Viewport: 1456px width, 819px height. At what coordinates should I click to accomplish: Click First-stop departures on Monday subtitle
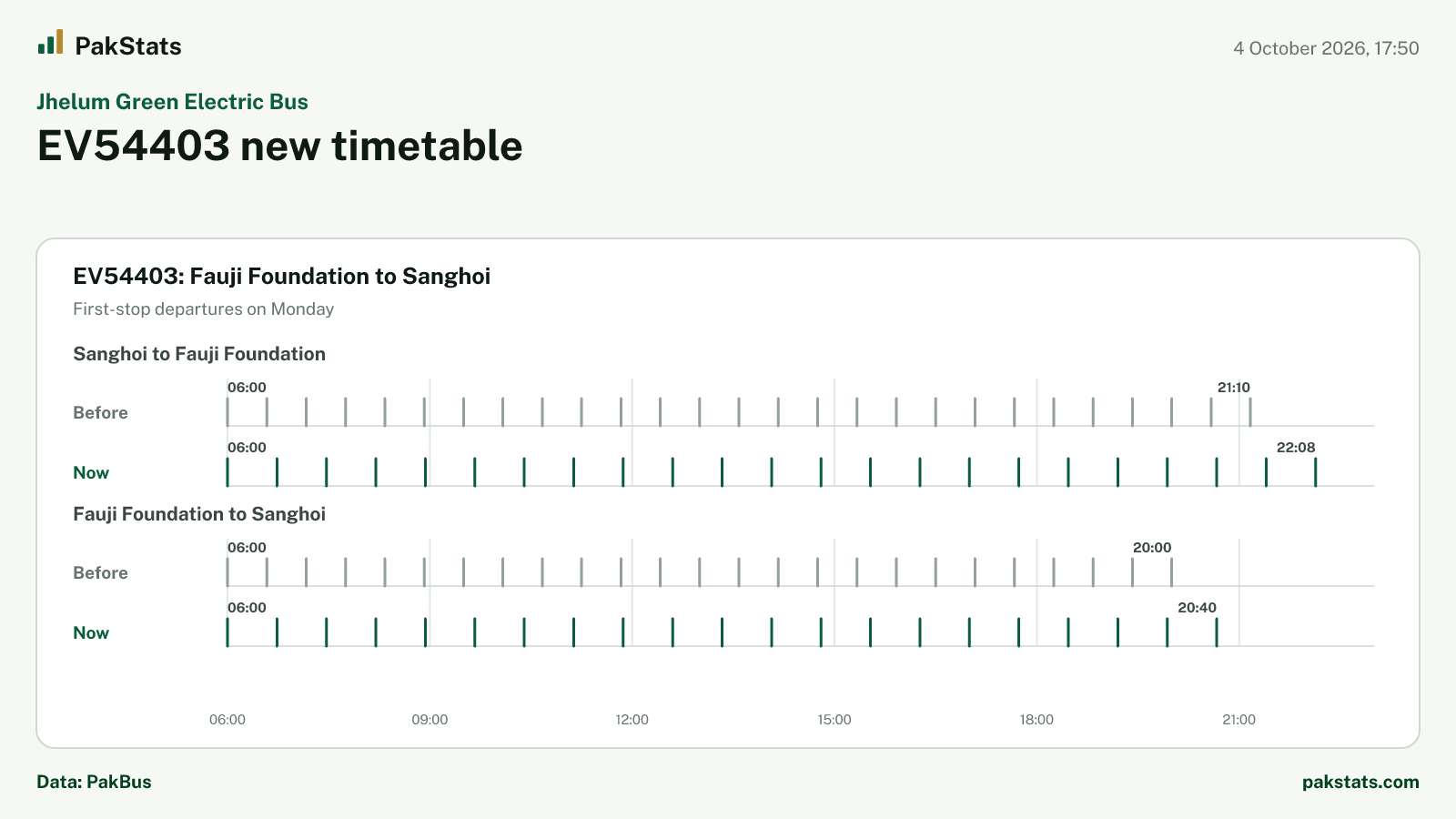click(x=203, y=308)
